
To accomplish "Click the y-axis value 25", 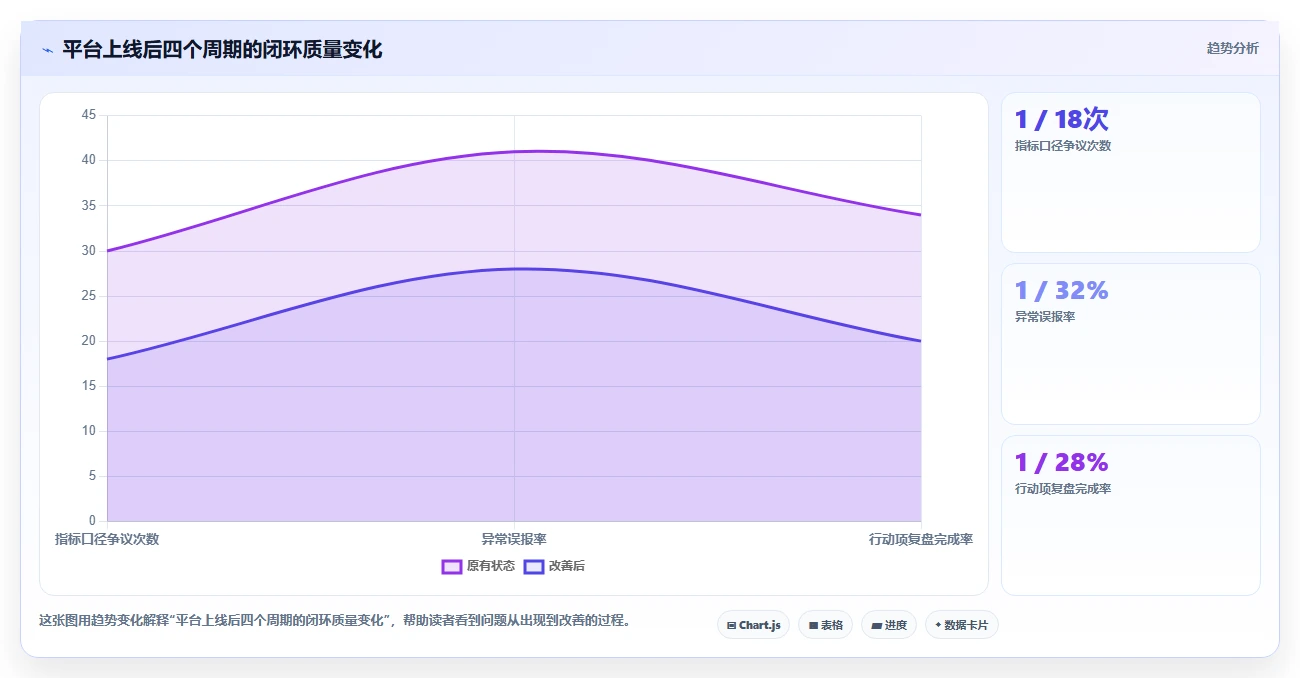I will (x=89, y=296).
